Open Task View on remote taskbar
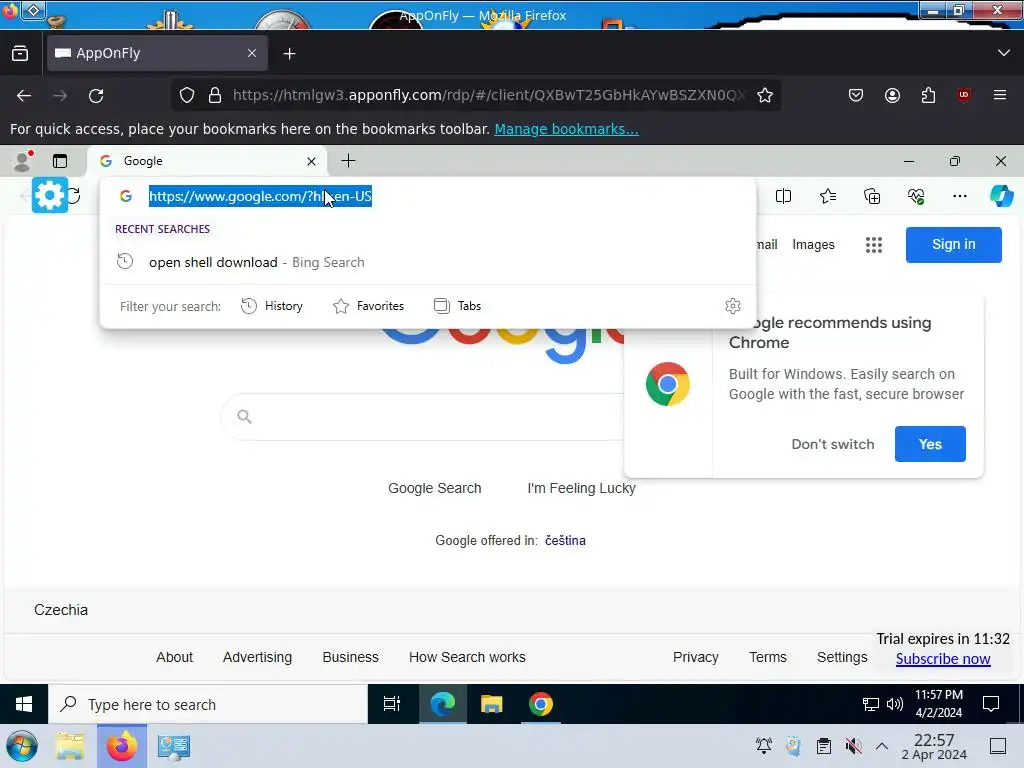Image resolution: width=1024 pixels, height=768 pixels. click(392, 704)
